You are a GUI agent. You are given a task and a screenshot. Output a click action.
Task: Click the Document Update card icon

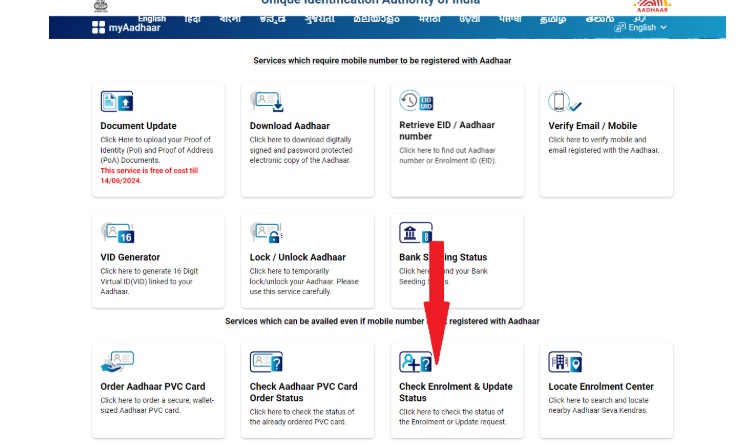[117, 101]
